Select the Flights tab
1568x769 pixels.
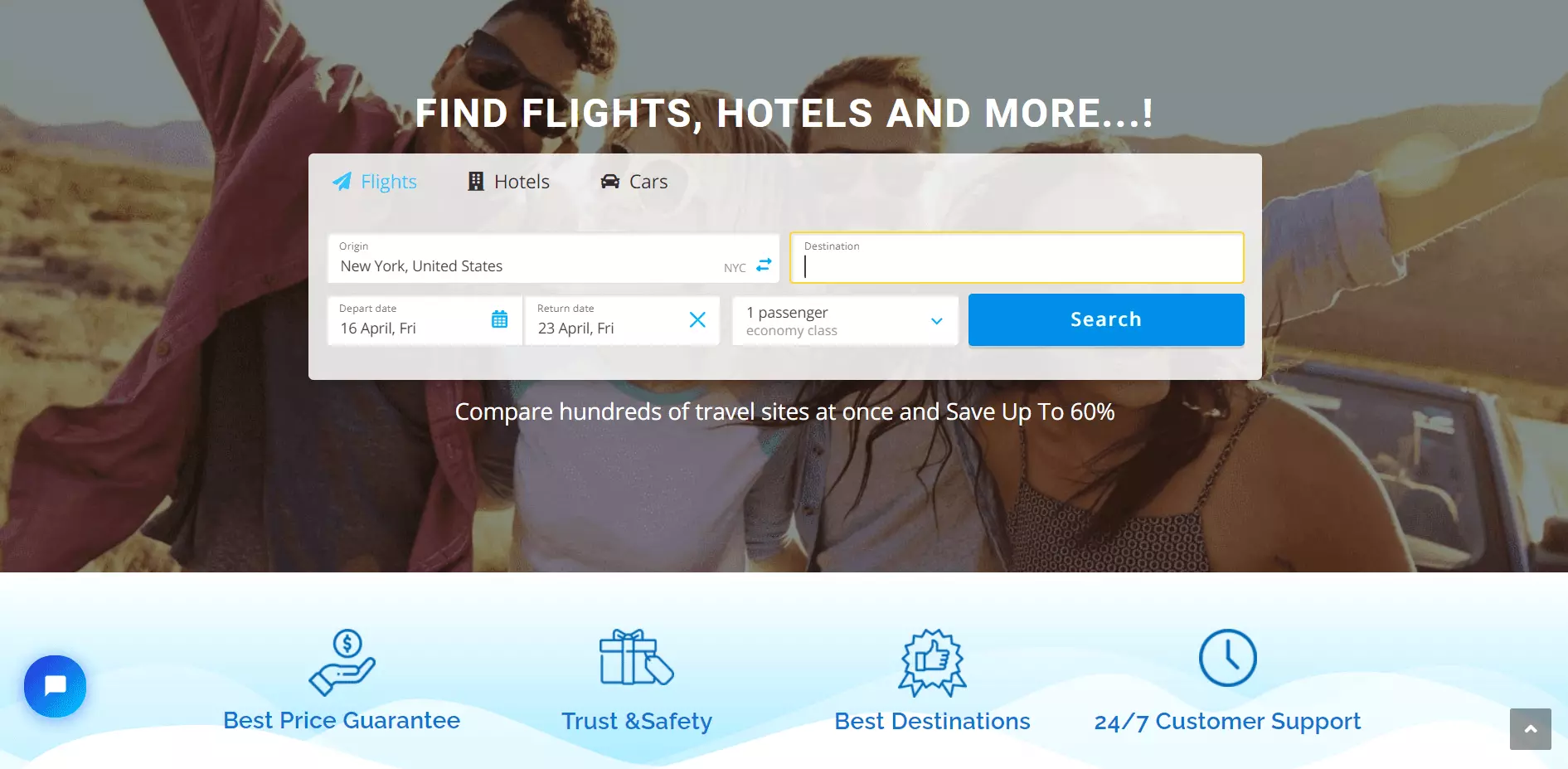pos(375,182)
